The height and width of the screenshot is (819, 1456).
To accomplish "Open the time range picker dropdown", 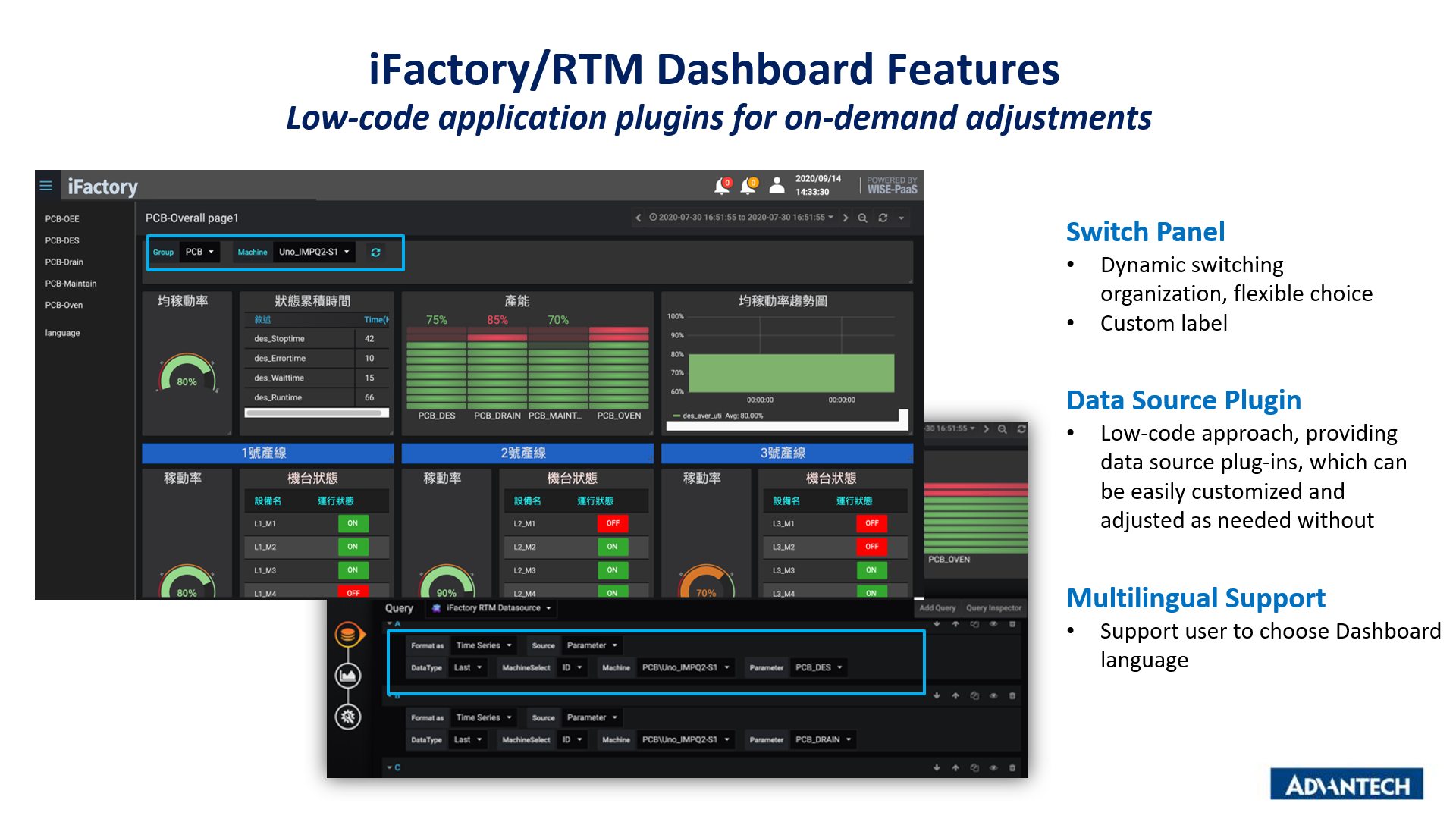I will click(x=741, y=218).
